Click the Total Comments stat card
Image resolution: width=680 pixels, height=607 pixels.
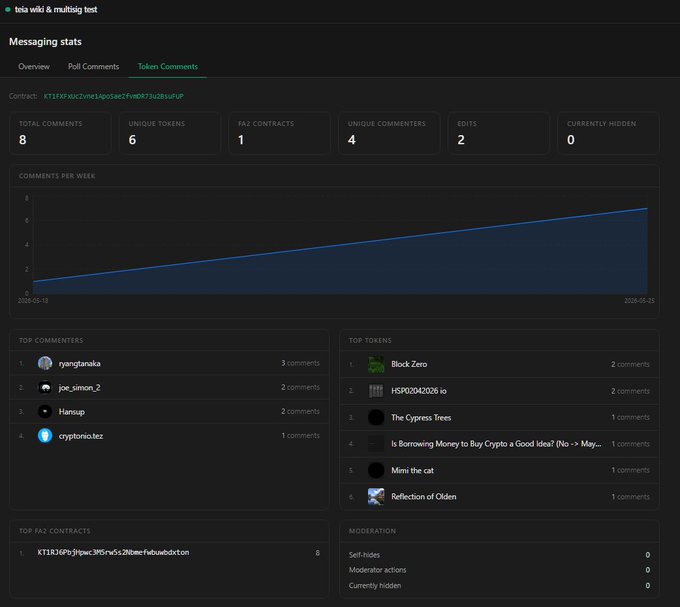pyautogui.click(x=60, y=133)
